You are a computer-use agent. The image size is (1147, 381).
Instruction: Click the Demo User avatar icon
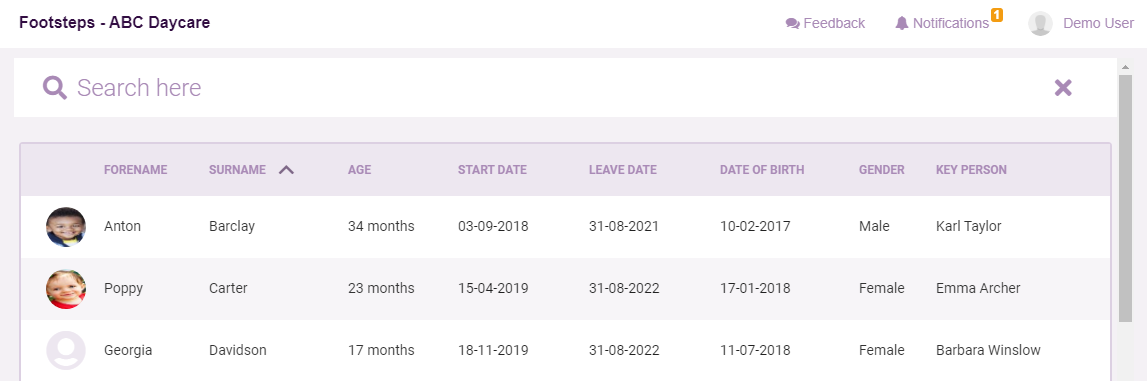[x=1040, y=23]
